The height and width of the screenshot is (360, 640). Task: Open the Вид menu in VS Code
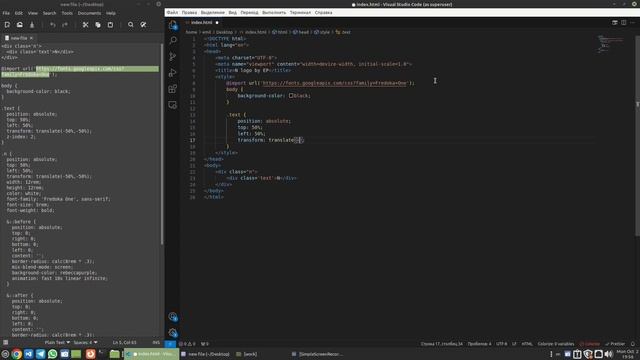click(233, 13)
